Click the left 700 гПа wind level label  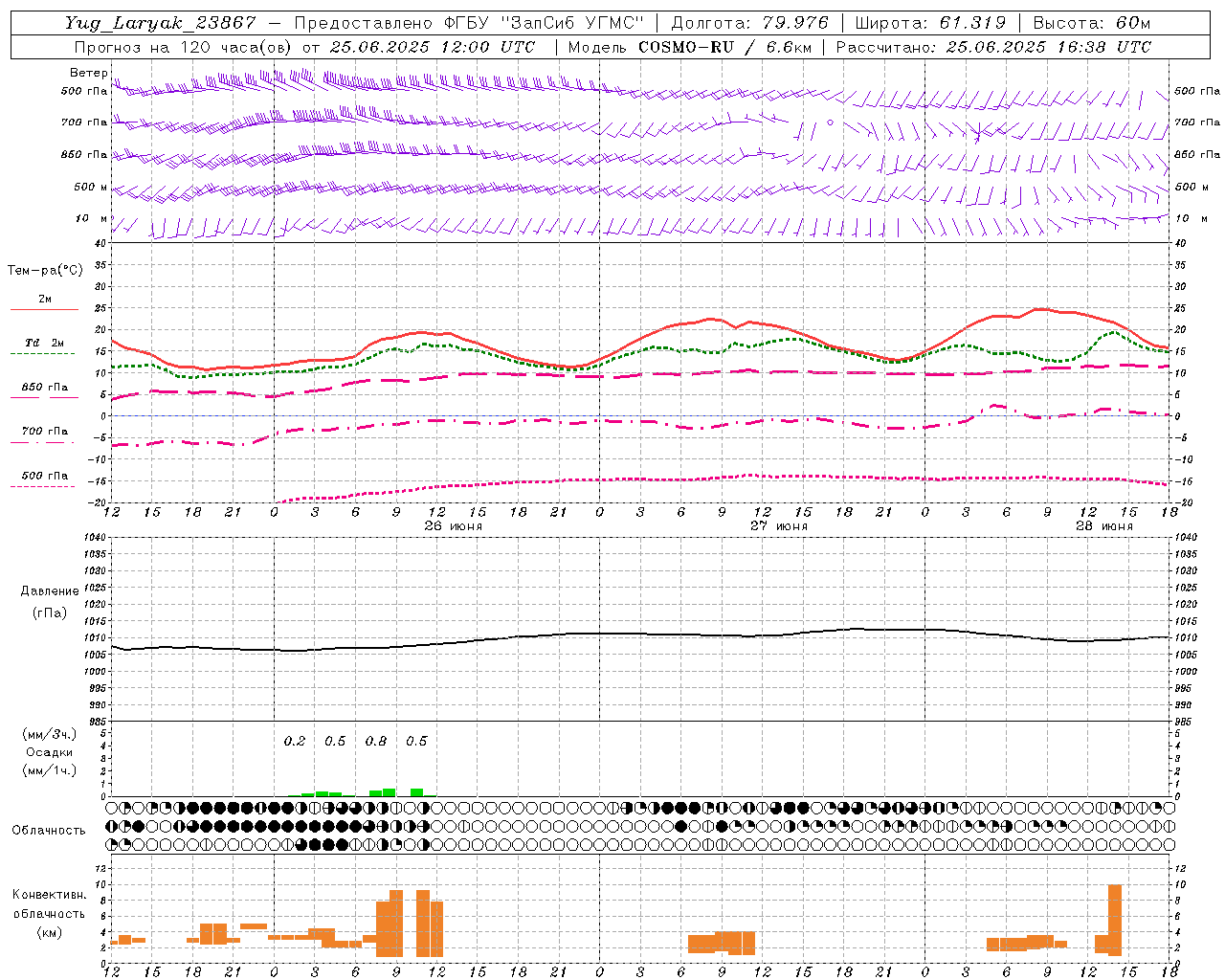[x=84, y=122]
